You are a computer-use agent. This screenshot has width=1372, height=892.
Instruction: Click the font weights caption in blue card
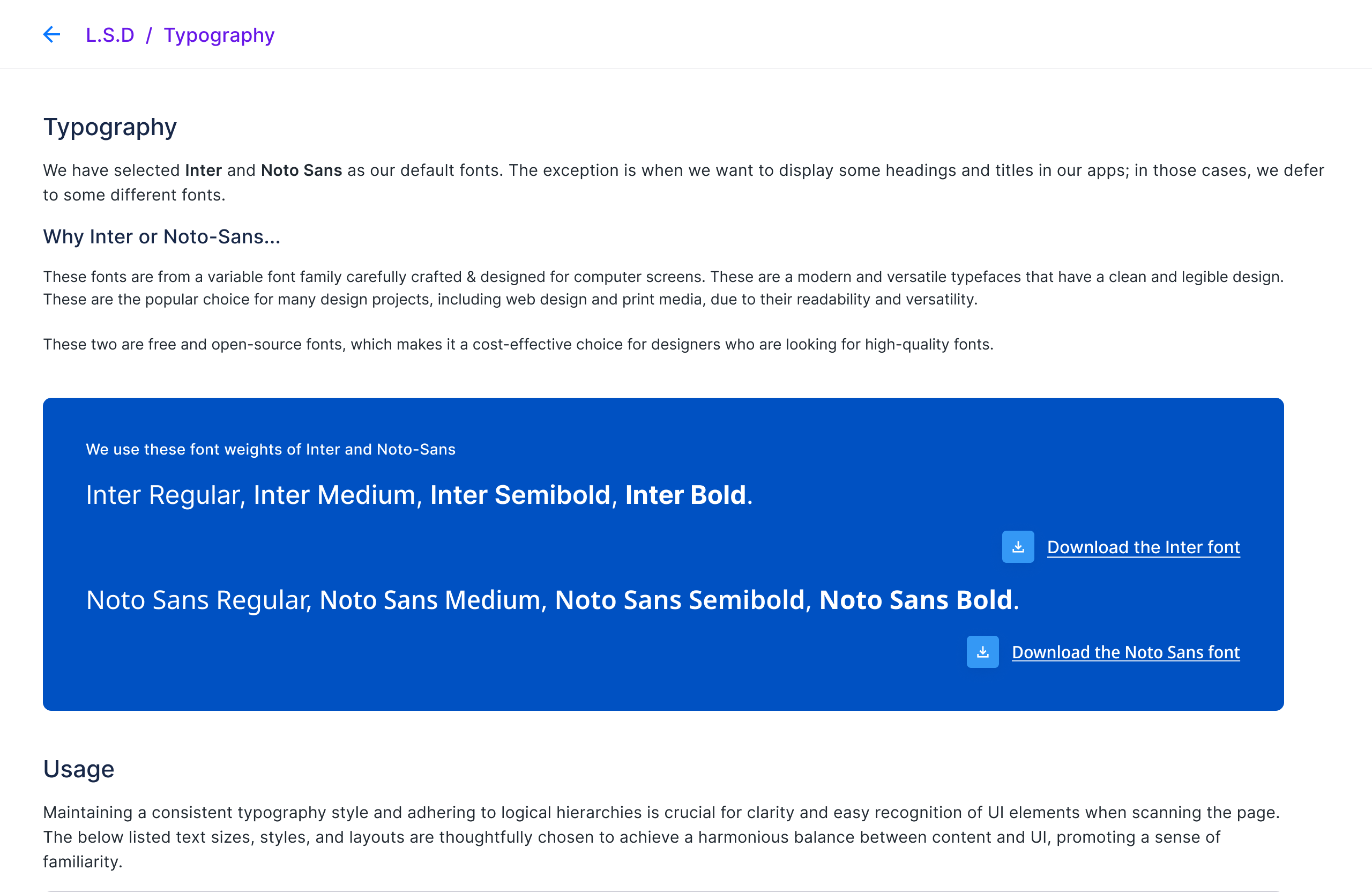point(270,449)
